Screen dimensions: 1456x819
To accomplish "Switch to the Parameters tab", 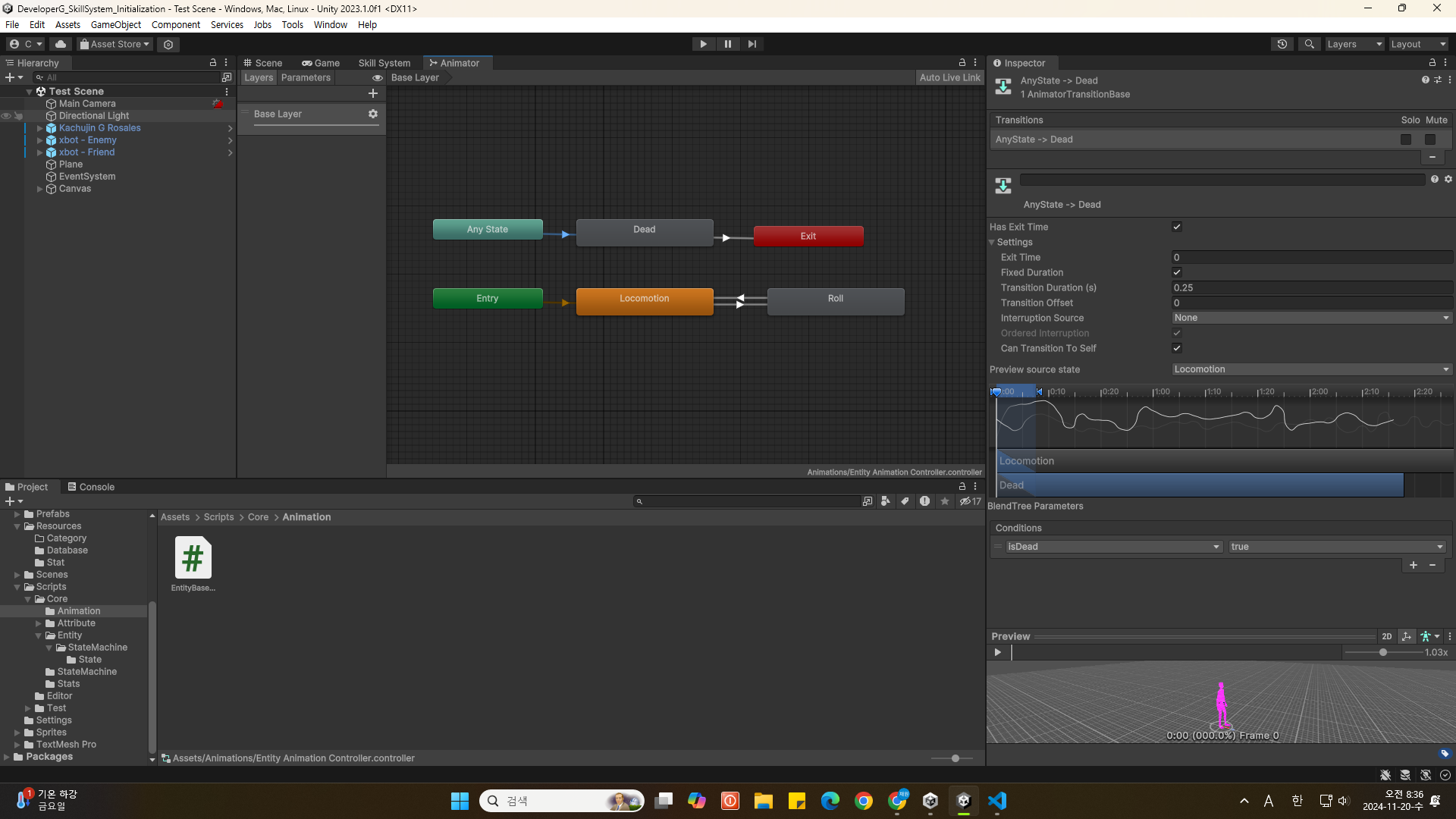I will (x=306, y=77).
